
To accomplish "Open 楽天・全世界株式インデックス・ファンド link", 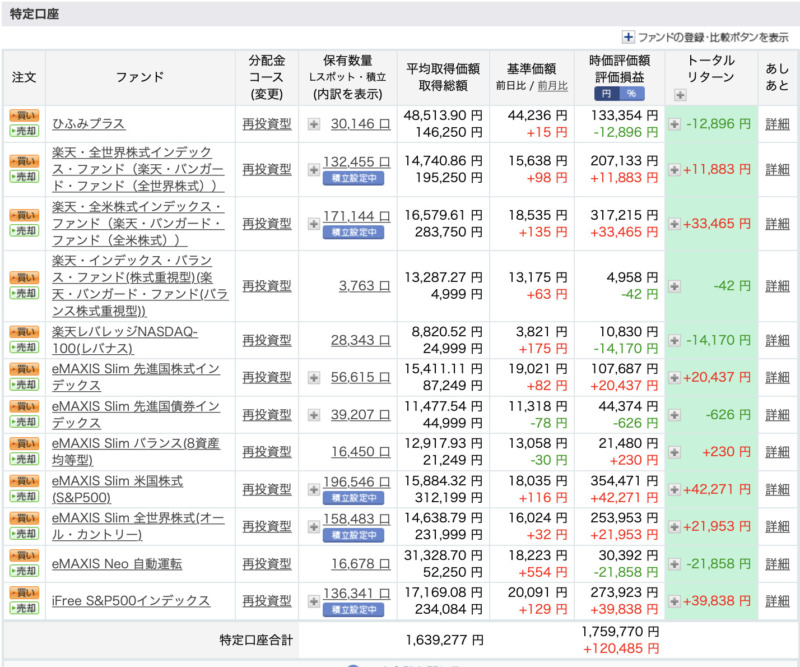I will coord(138,169).
